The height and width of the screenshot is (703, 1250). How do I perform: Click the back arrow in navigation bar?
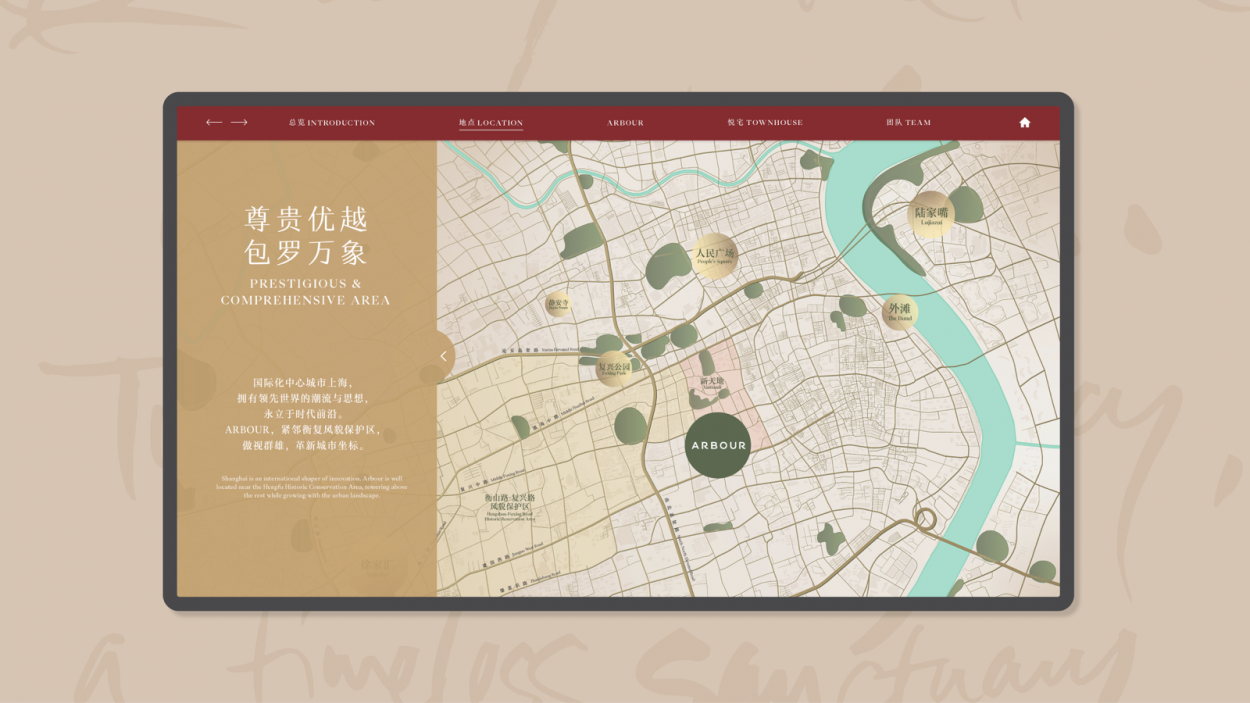213,122
